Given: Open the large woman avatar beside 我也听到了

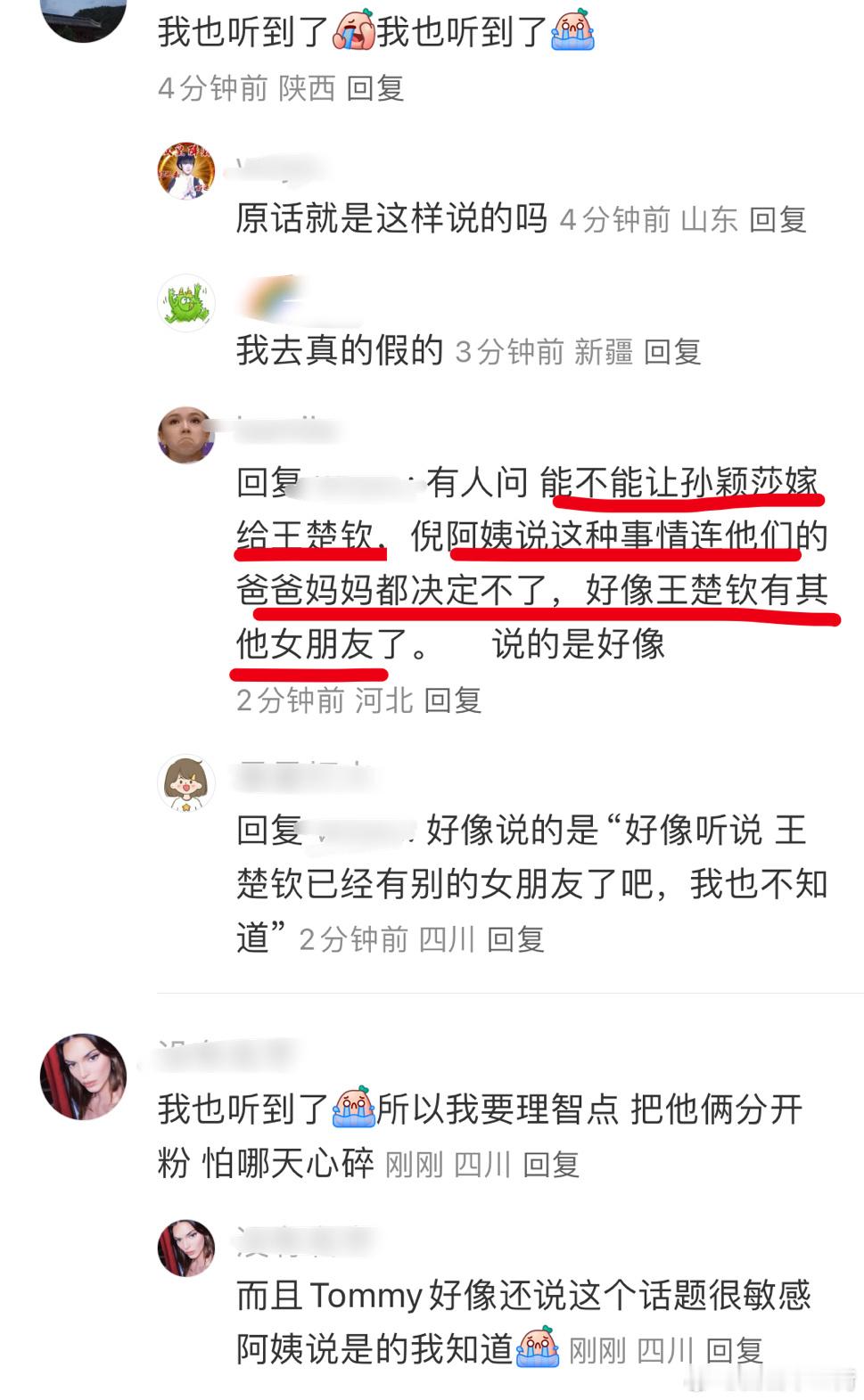Looking at the screenshot, I should point(84,1077).
